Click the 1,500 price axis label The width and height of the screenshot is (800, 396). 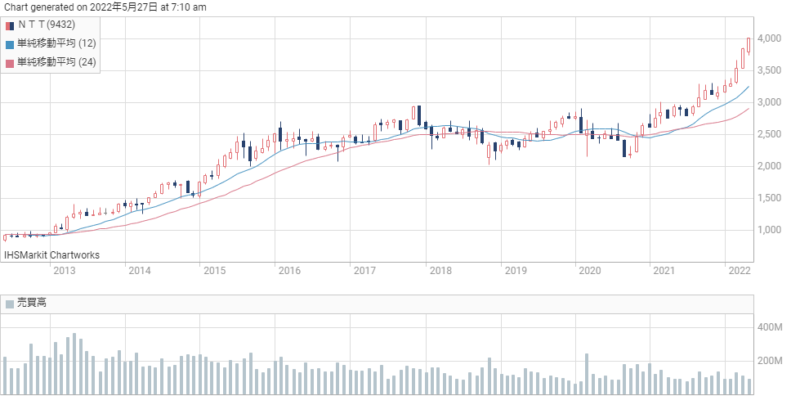pos(770,198)
